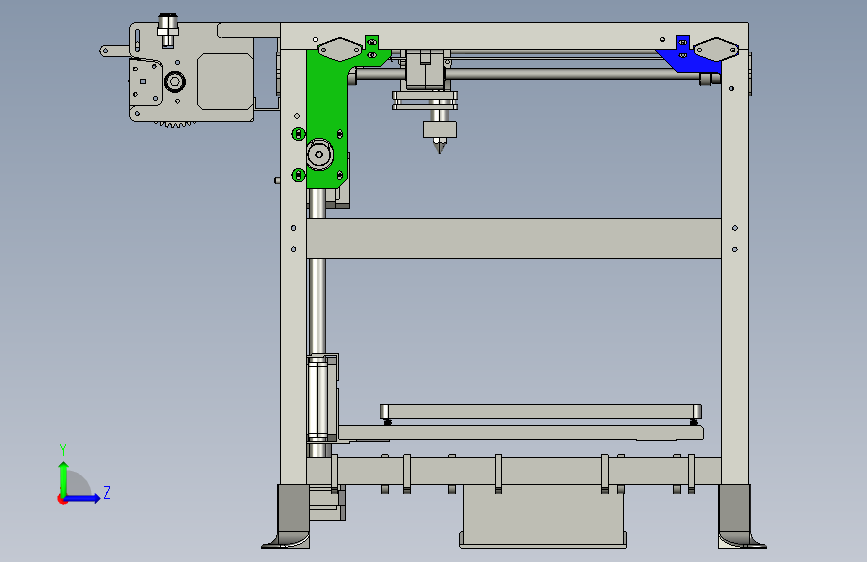The width and height of the screenshot is (867, 562).
Task: Select the gear teeth below extruder
Action: coord(175,124)
